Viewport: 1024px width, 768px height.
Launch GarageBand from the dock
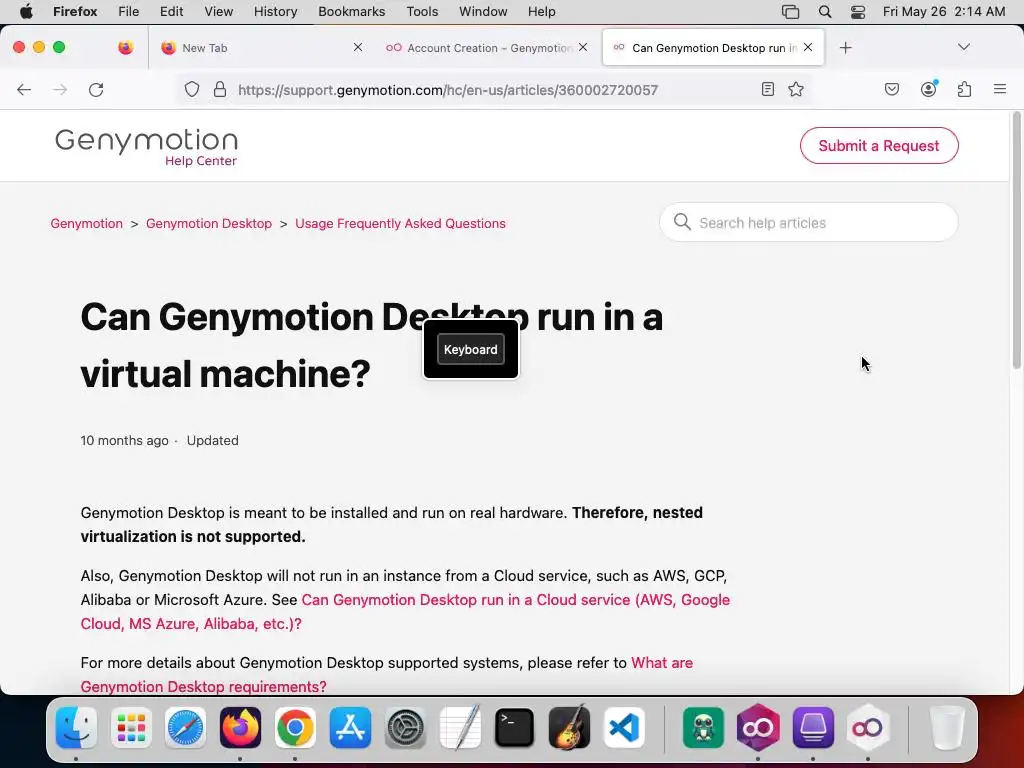click(x=569, y=728)
